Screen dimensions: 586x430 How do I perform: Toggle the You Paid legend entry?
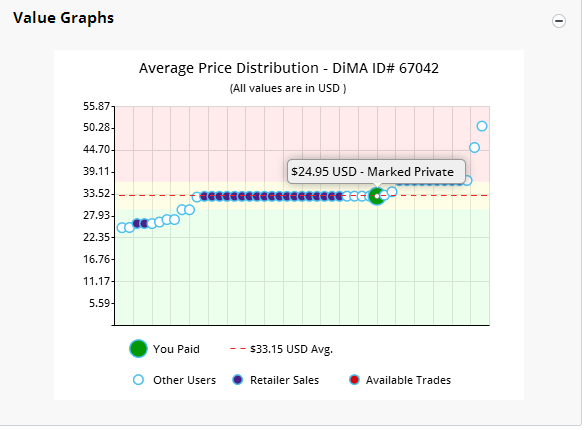[x=164, y=349]
